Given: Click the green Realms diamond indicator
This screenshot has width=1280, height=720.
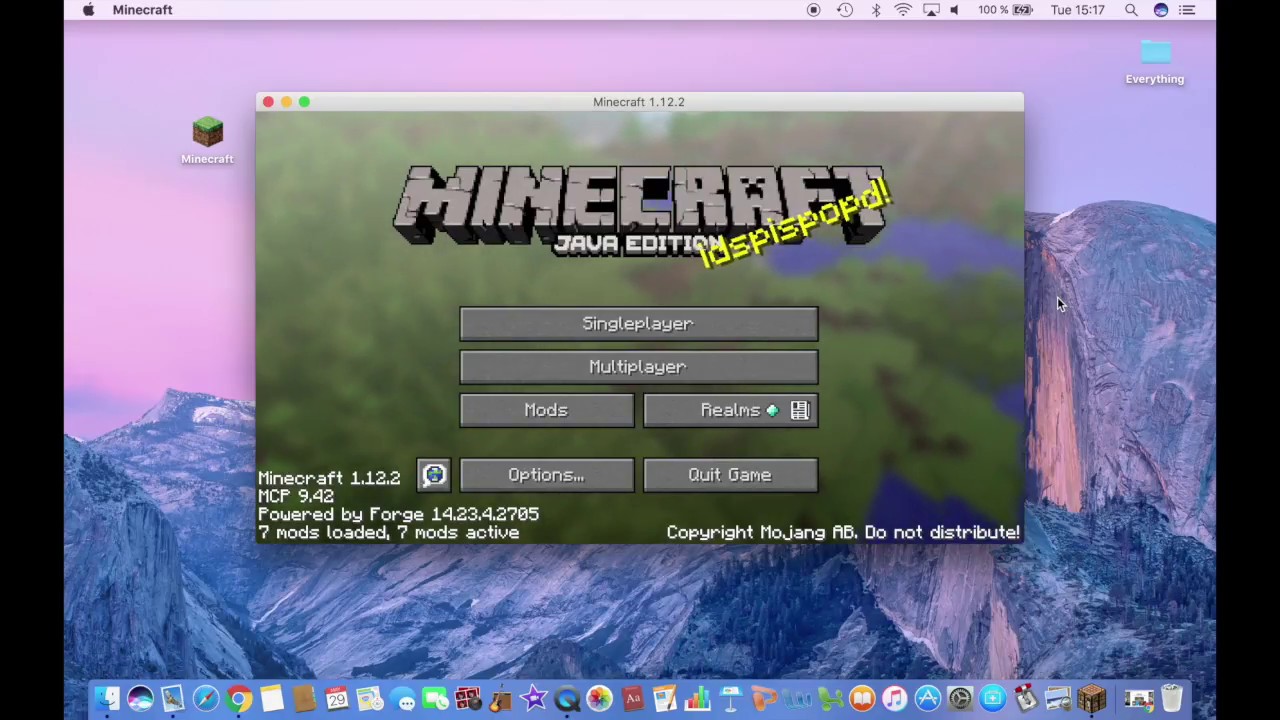Looking at the screenshot, I should [x=772, y=410].
